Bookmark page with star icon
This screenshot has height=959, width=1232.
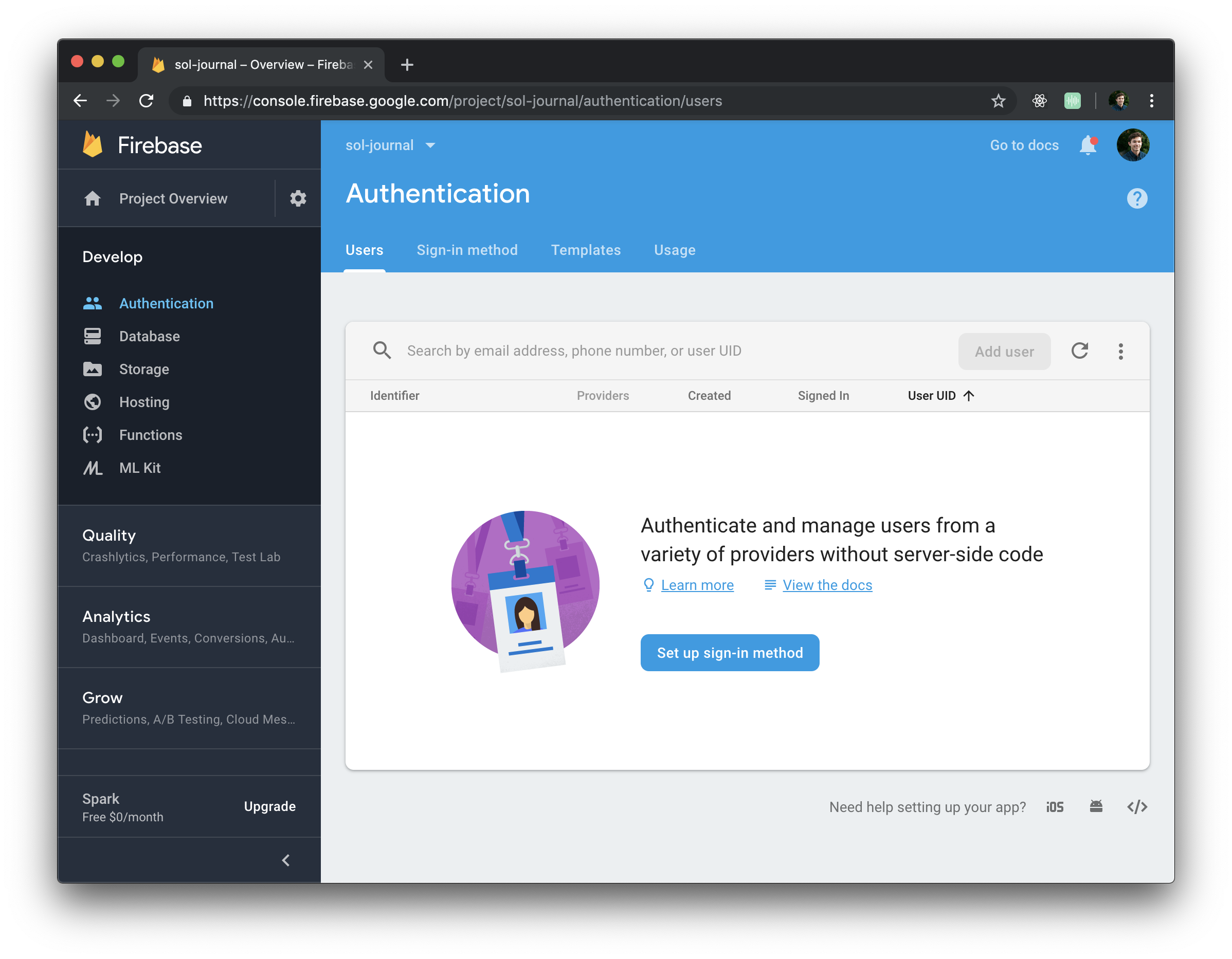998,101
